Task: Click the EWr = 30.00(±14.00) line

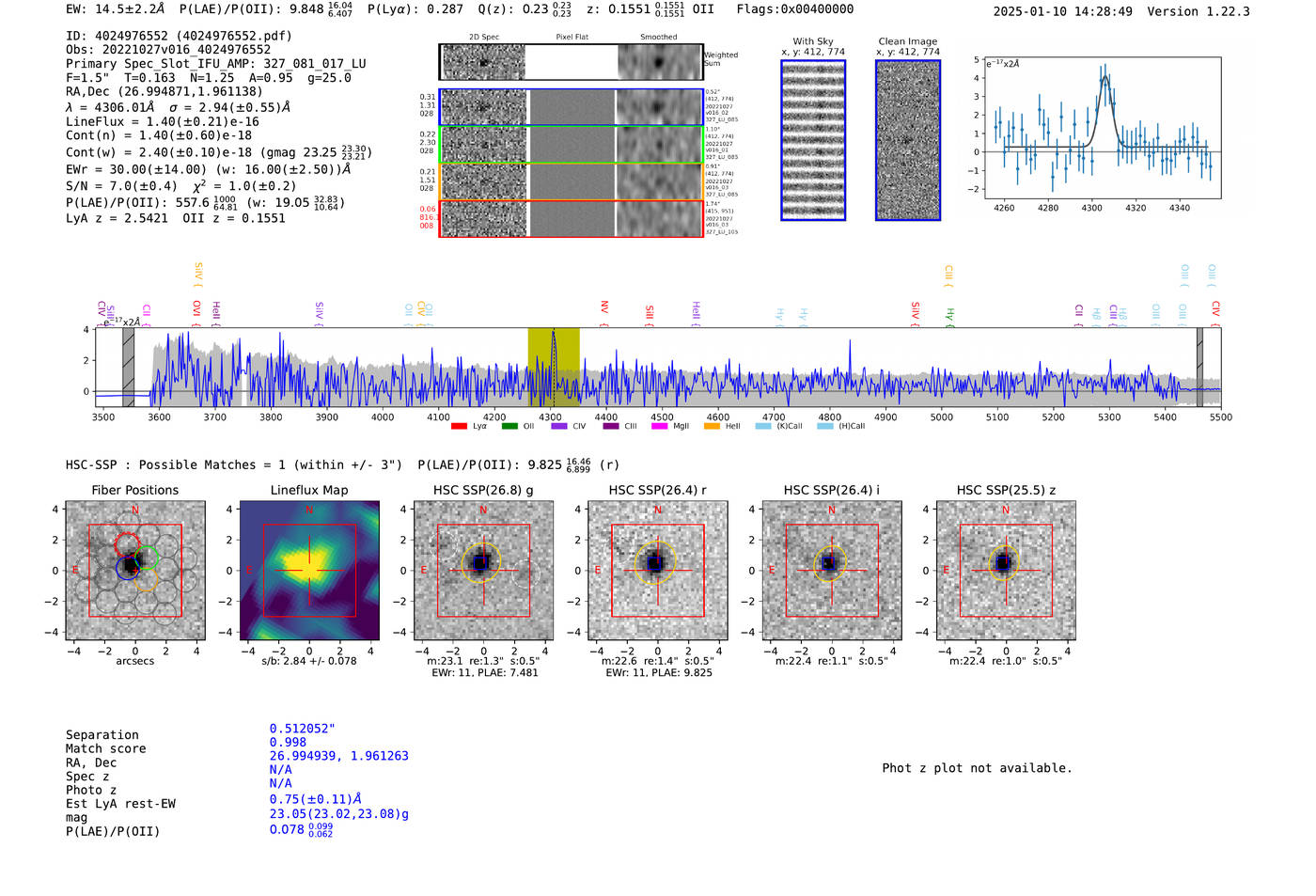Action: click(x=208, y=169)
